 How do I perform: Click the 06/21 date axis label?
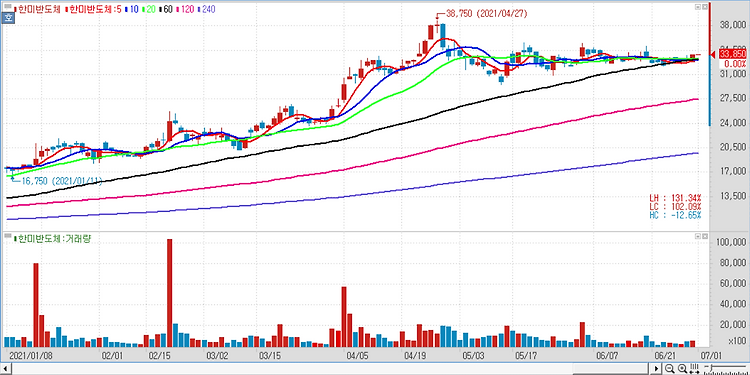[664, 355]
